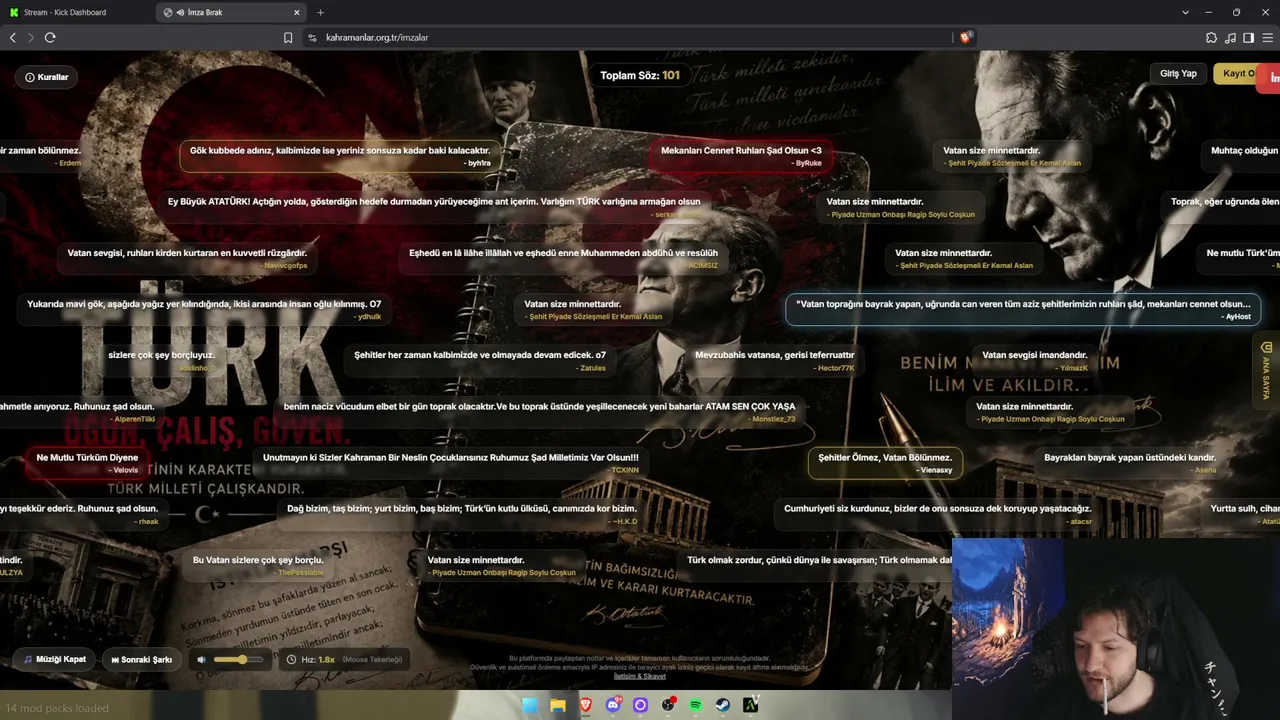Click the 'Bayrakları bayrak yapan' Asena signature
This screenshot has height=720, width=1280.
click(1130, 463)
